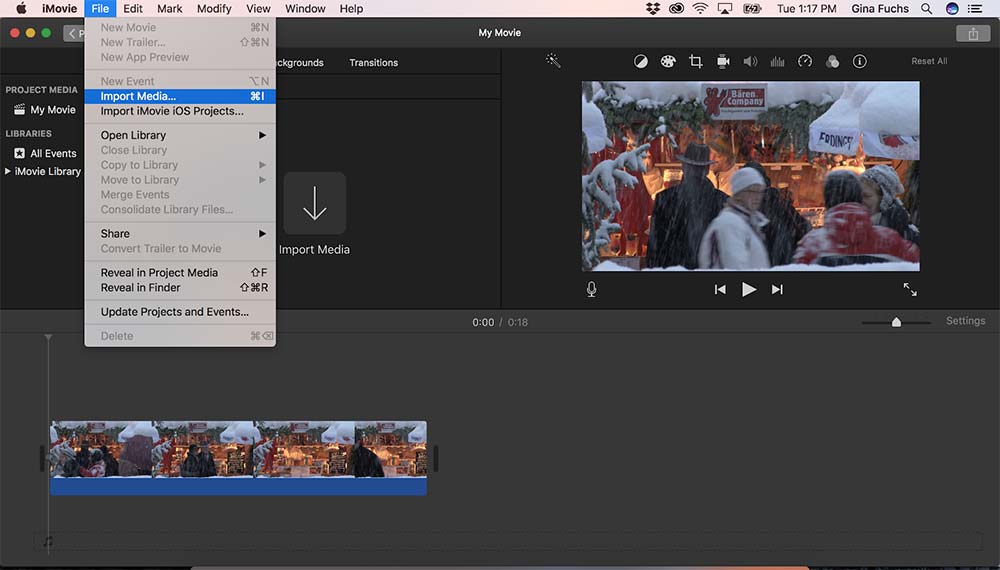Skip to next clip
The image size is (1000, 570).
(777, 289)
